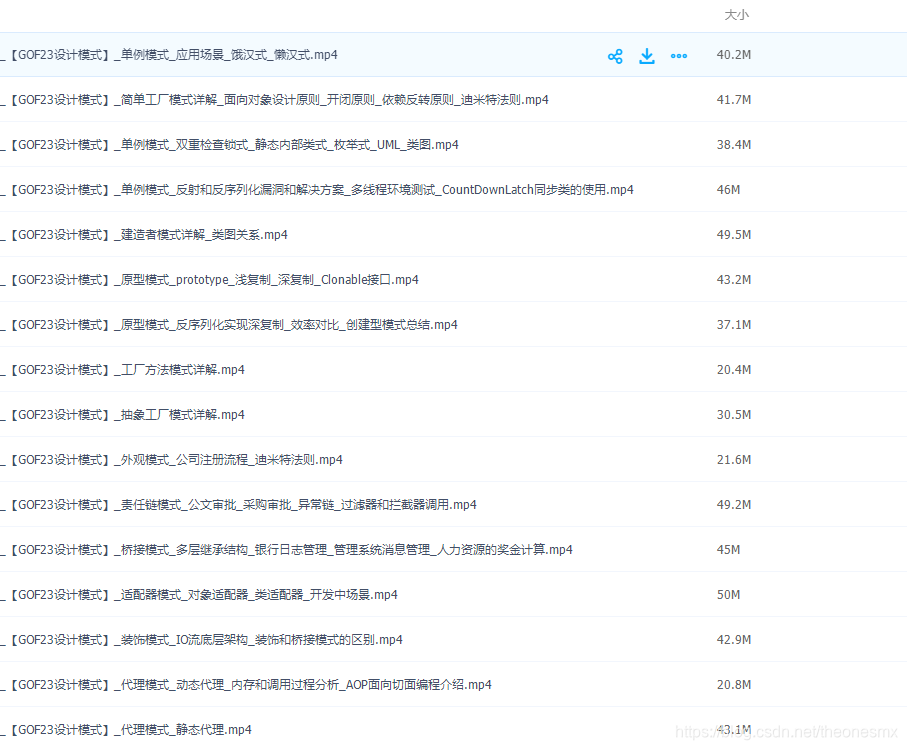Screen dimensions: 907x750
Task: Sort by the 大小 column header
Action: [x=736, y=15]
